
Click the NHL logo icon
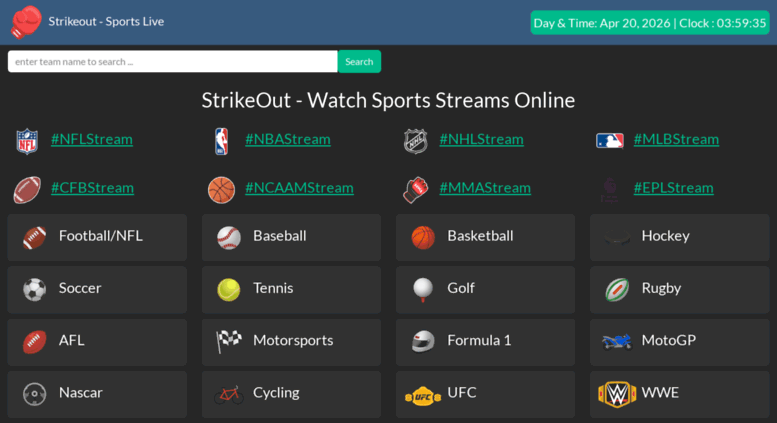click(x=415, y=142)
